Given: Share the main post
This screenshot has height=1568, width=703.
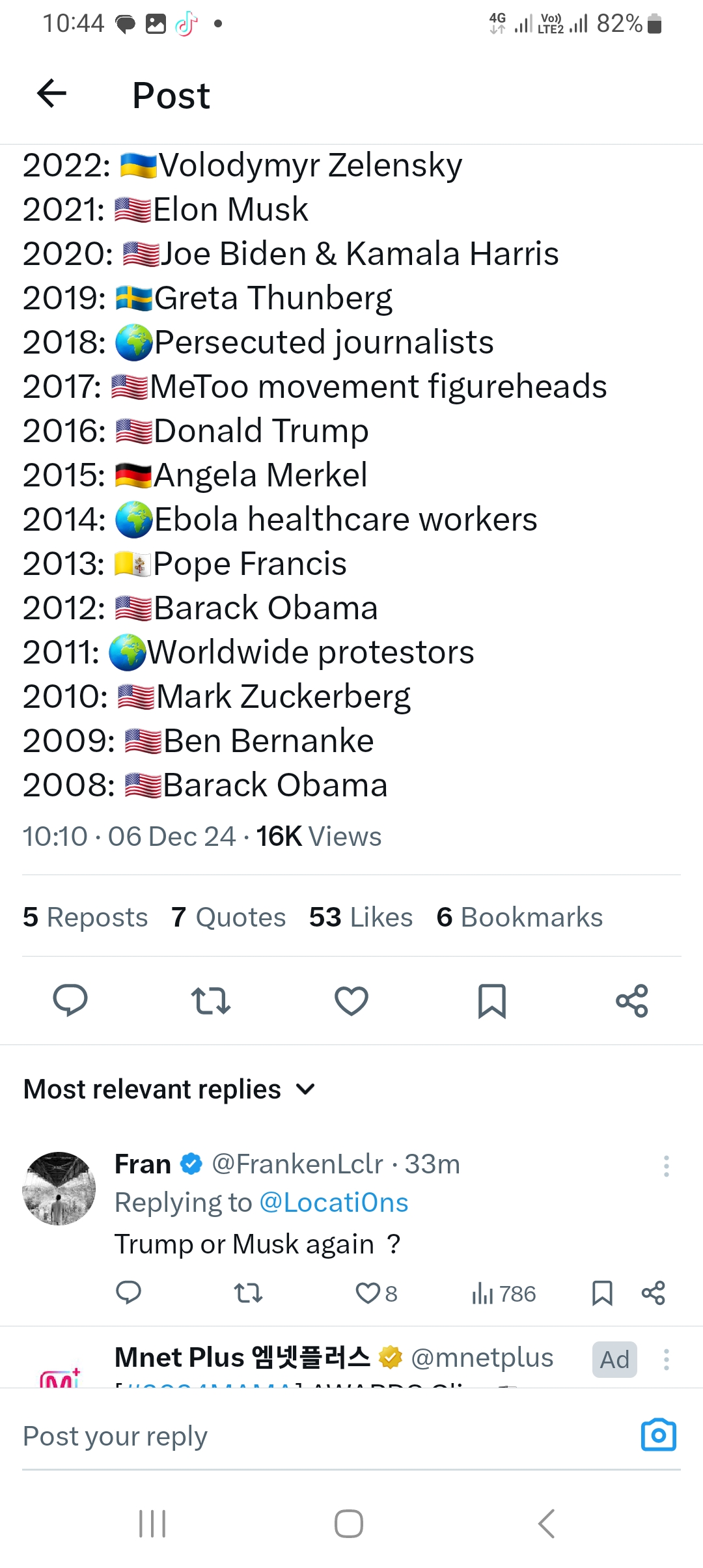Looking at the screenshot, I should [x=632, y=1001].
